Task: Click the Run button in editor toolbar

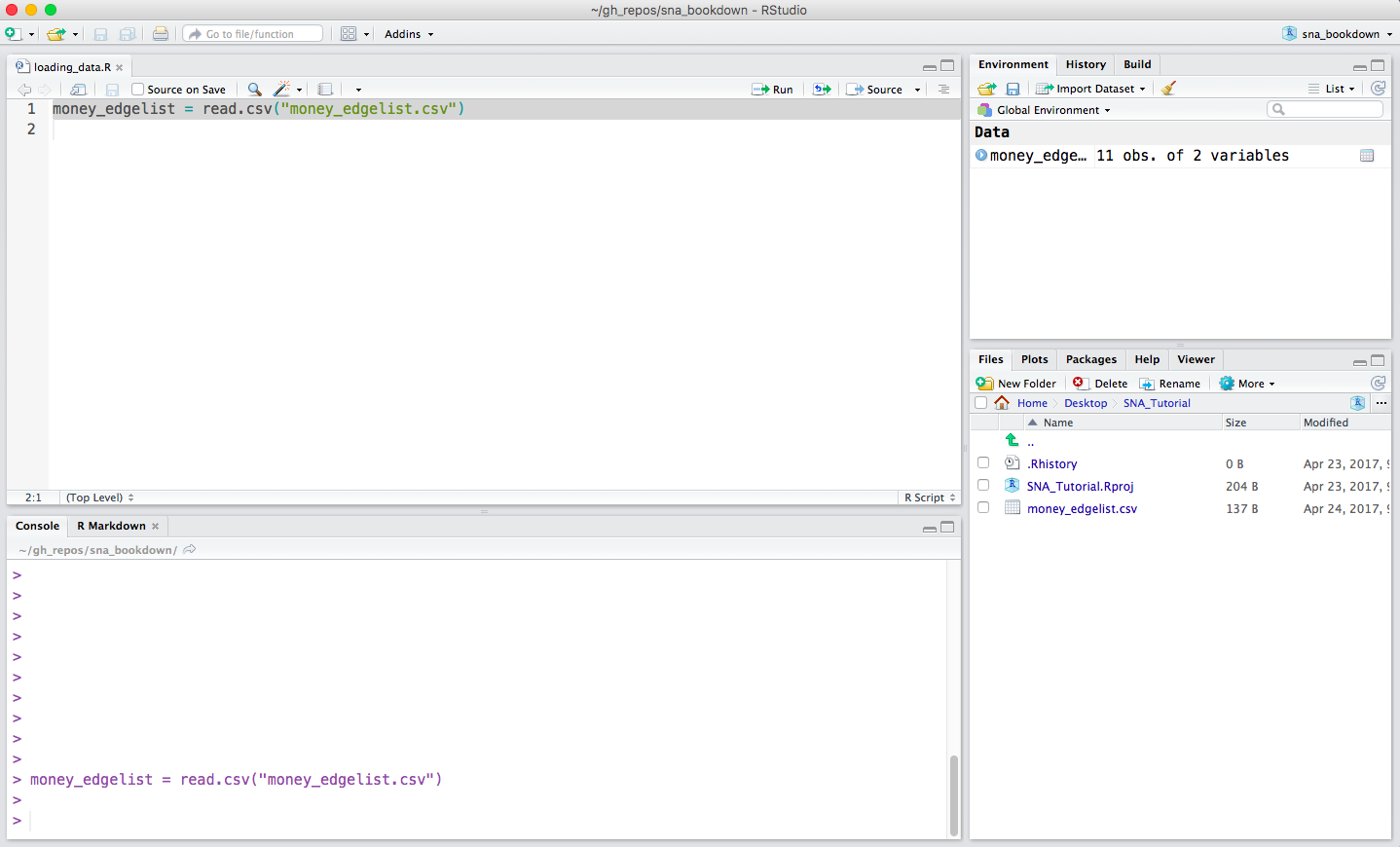Action: [x=773, y=90]
